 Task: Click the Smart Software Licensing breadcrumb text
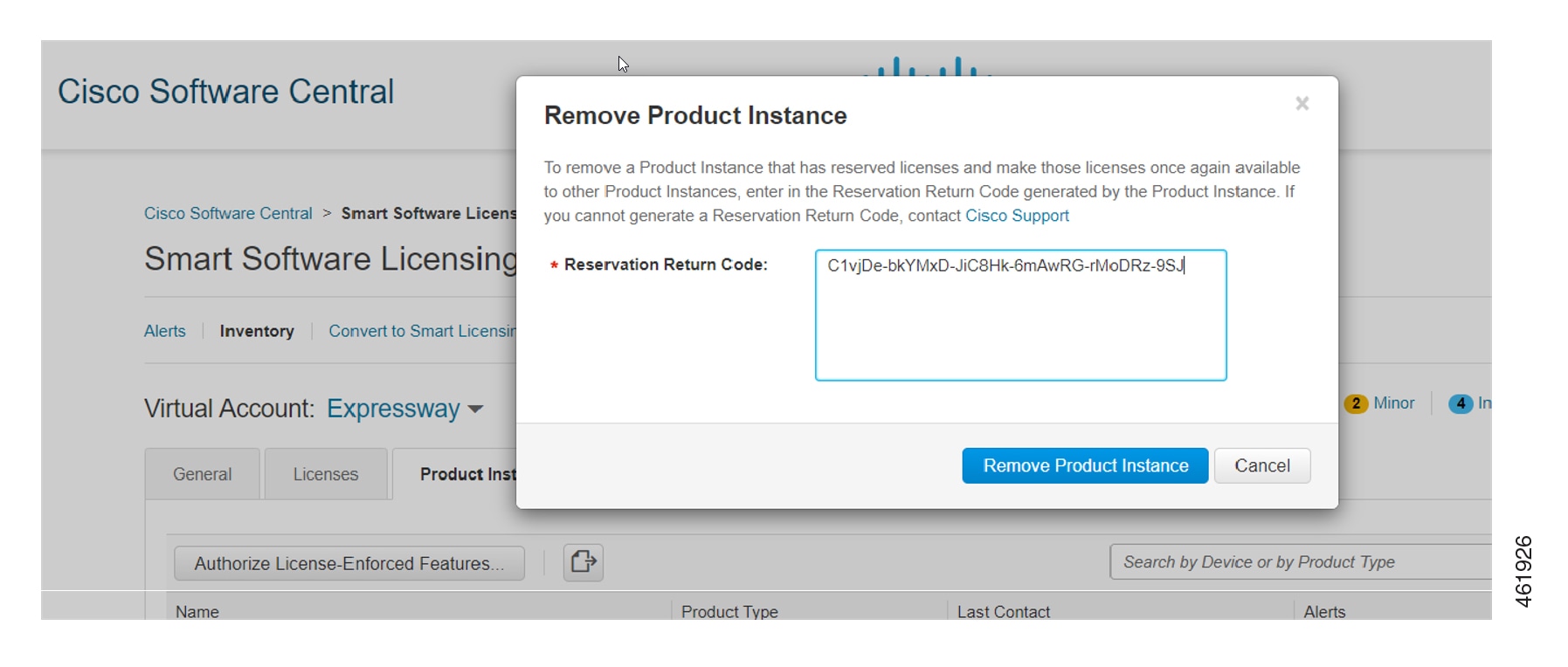[428, 213]
